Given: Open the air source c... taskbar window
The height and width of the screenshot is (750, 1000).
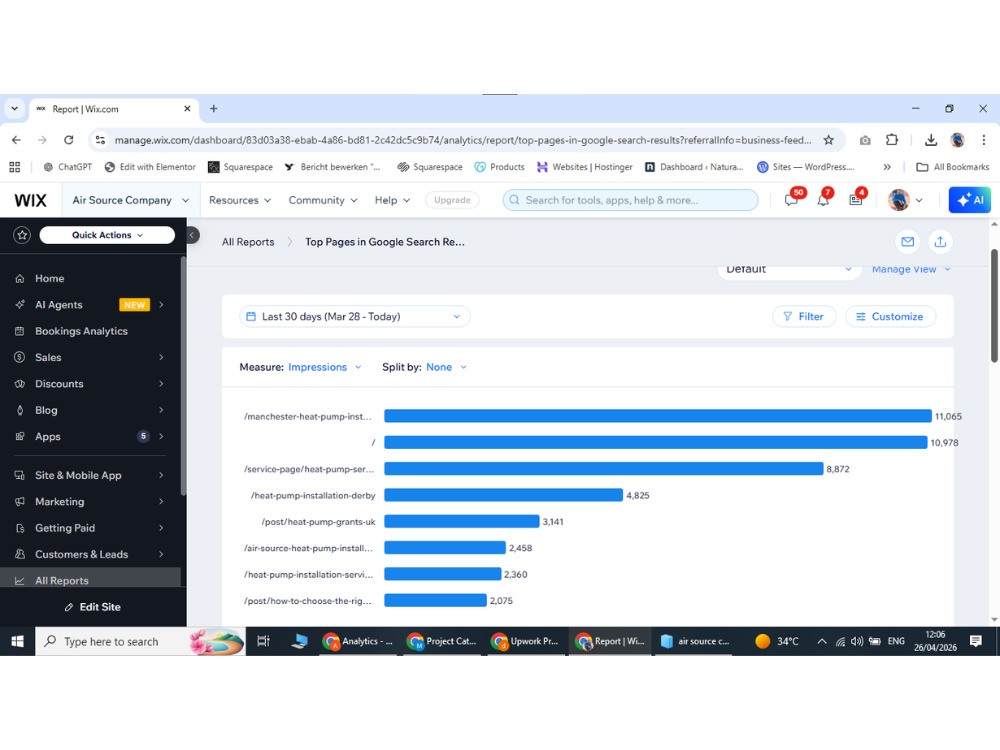Looking at the screenshot, I should [x=695, y=642].
